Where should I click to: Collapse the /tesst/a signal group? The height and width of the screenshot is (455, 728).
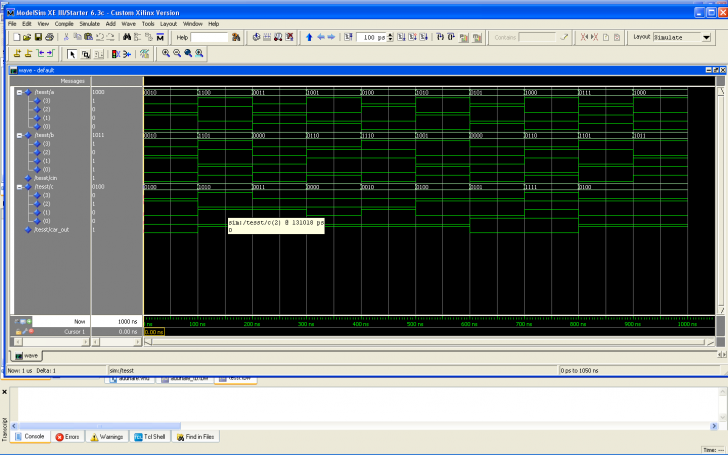point(19,92)
